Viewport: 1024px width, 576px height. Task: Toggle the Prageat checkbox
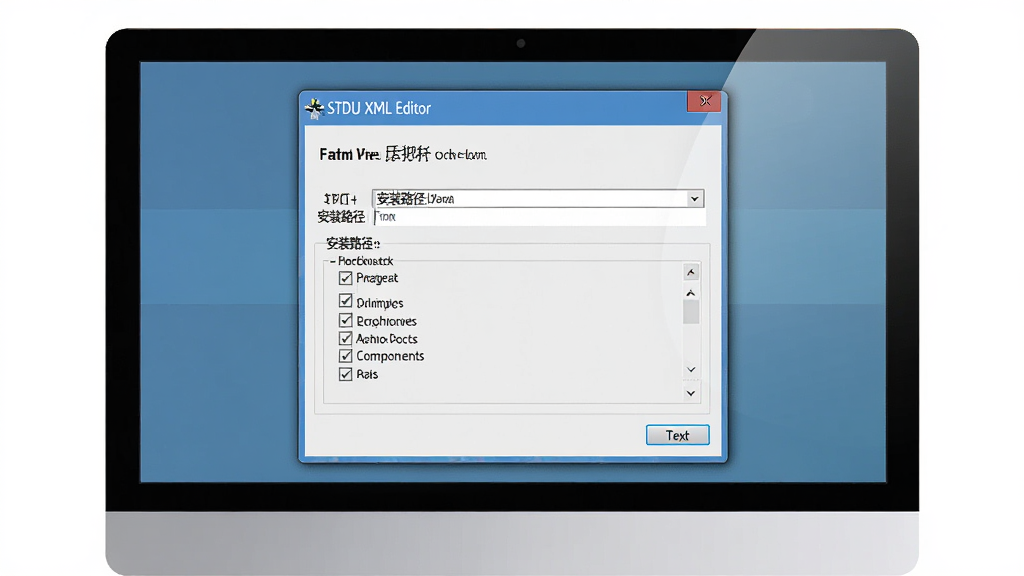coord(345,278)
